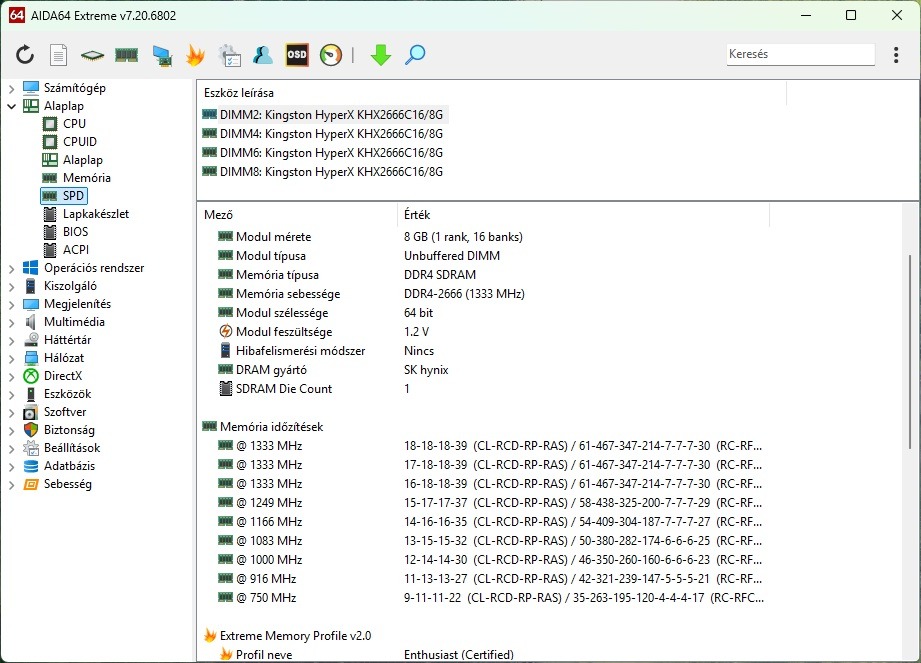Expand the Megjelenítés tree node

[11, 305]
